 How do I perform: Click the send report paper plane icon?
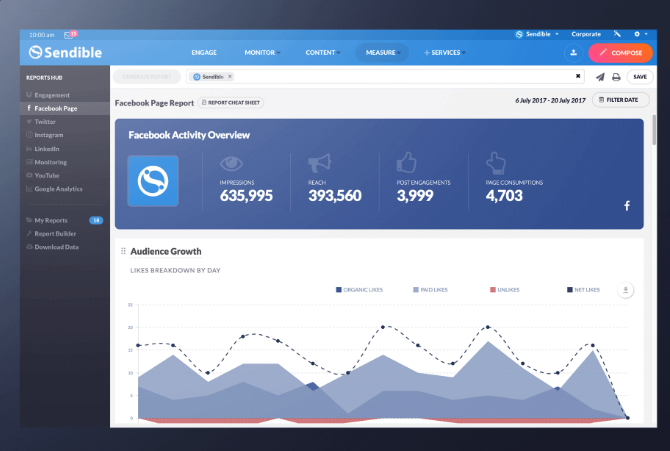pos(600,76)
